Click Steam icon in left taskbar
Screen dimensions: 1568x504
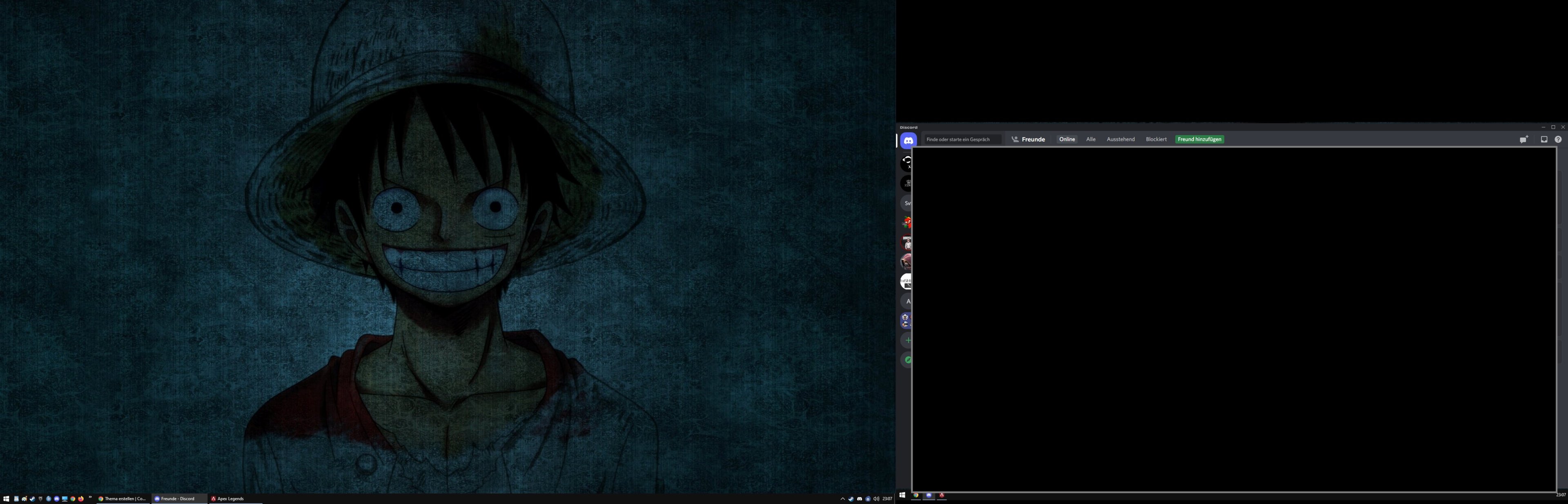[x=32, y=499]
